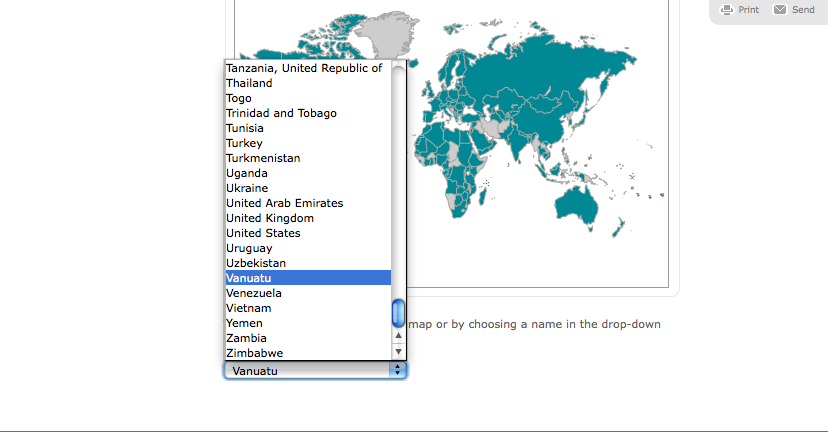Select Uzbekistan from the list
The width and height of the screenshot is (828, 441).
308,263
